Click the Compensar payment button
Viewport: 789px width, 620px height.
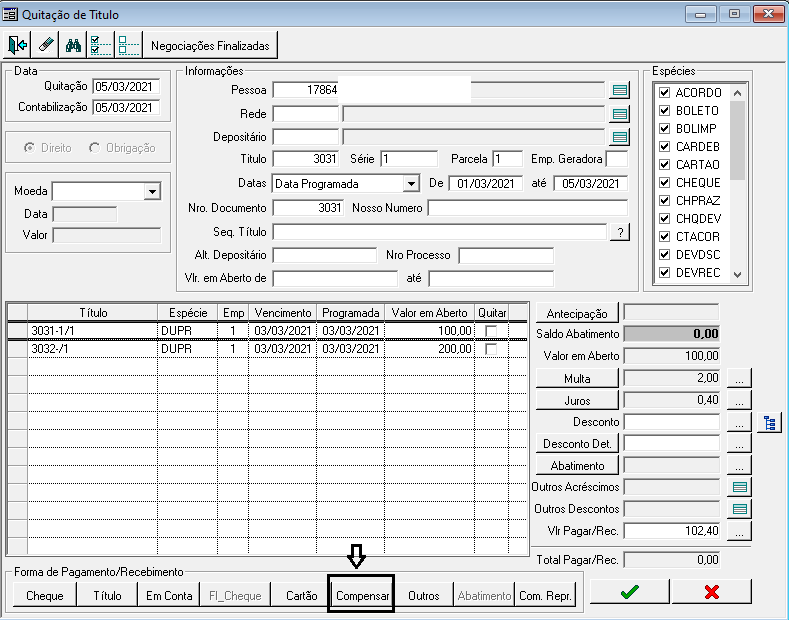point(362,595)
